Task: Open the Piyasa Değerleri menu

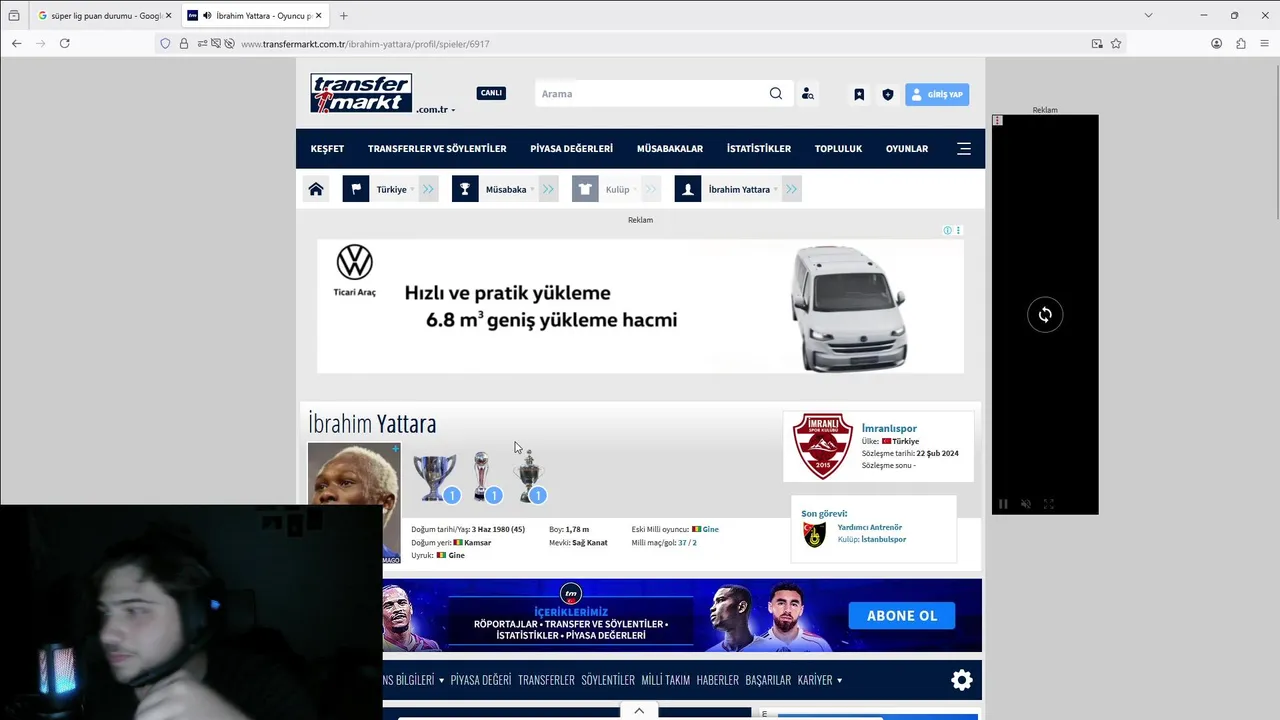Action: pyautogui.click(x=571, y=148)
